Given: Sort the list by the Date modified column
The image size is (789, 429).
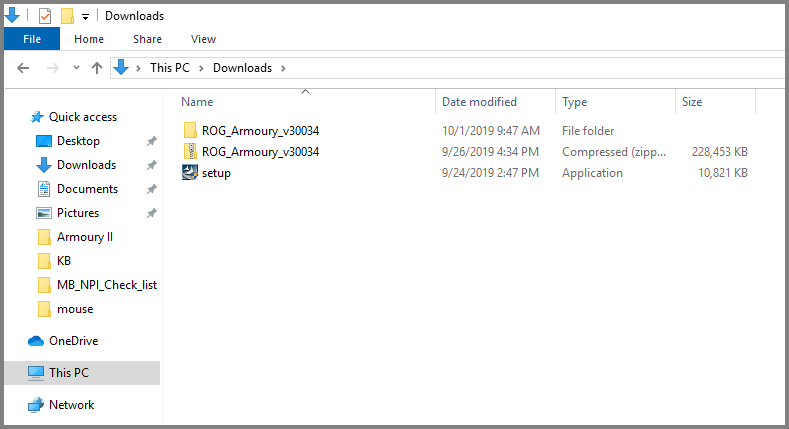Looking at the screenshot, I should pyautogui.click(x=479, y=102).
